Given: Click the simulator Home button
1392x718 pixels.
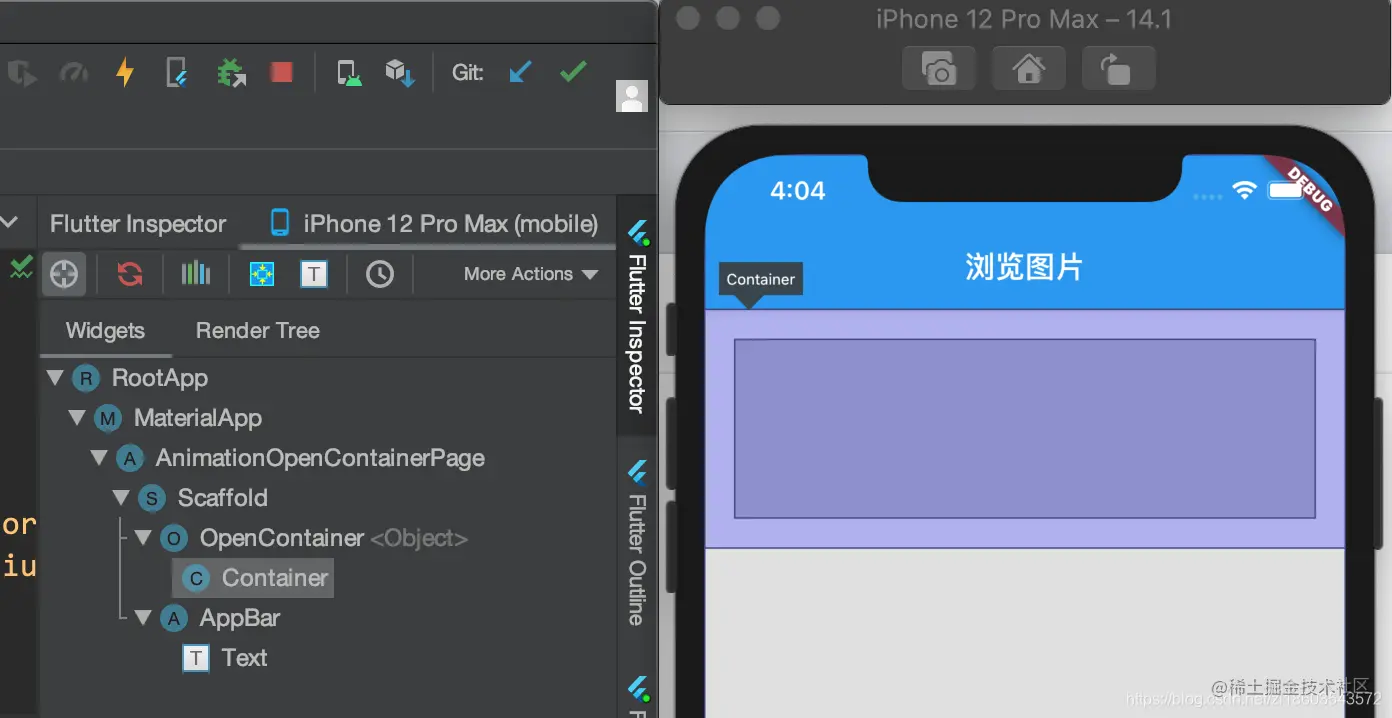Looking at the screenshot, I should pos(1029,69).
